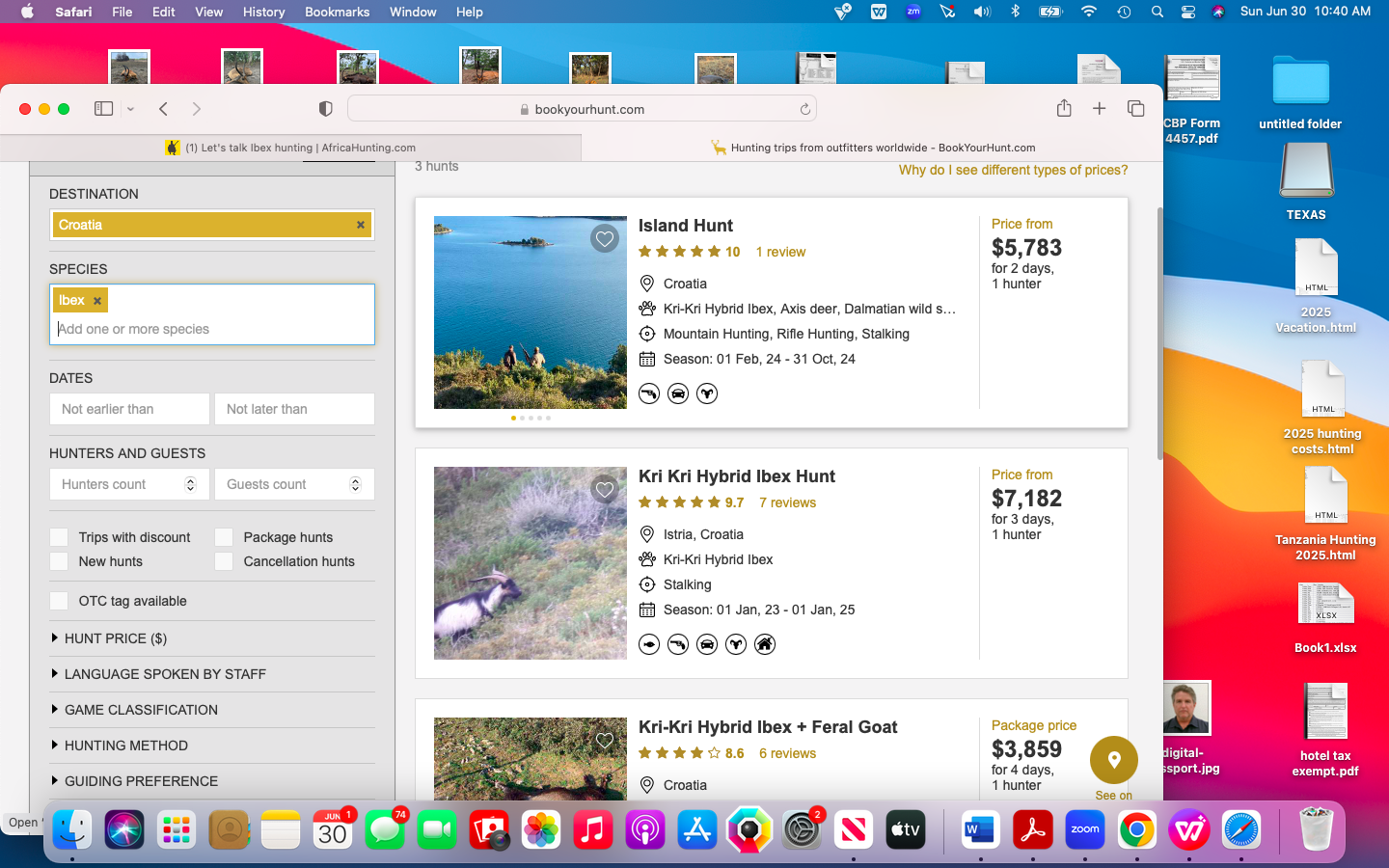
Task: Expand HUNTING METHOD filter
Action: [125, 746]
